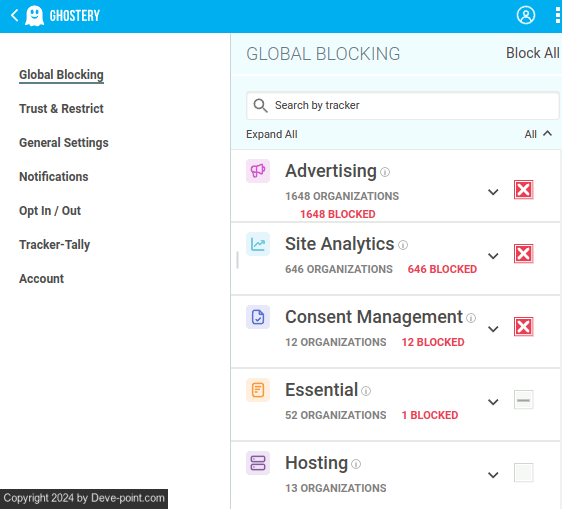Click Block All button
The height and width of the screenshot is (509, 562).
(x=533, y=53)
